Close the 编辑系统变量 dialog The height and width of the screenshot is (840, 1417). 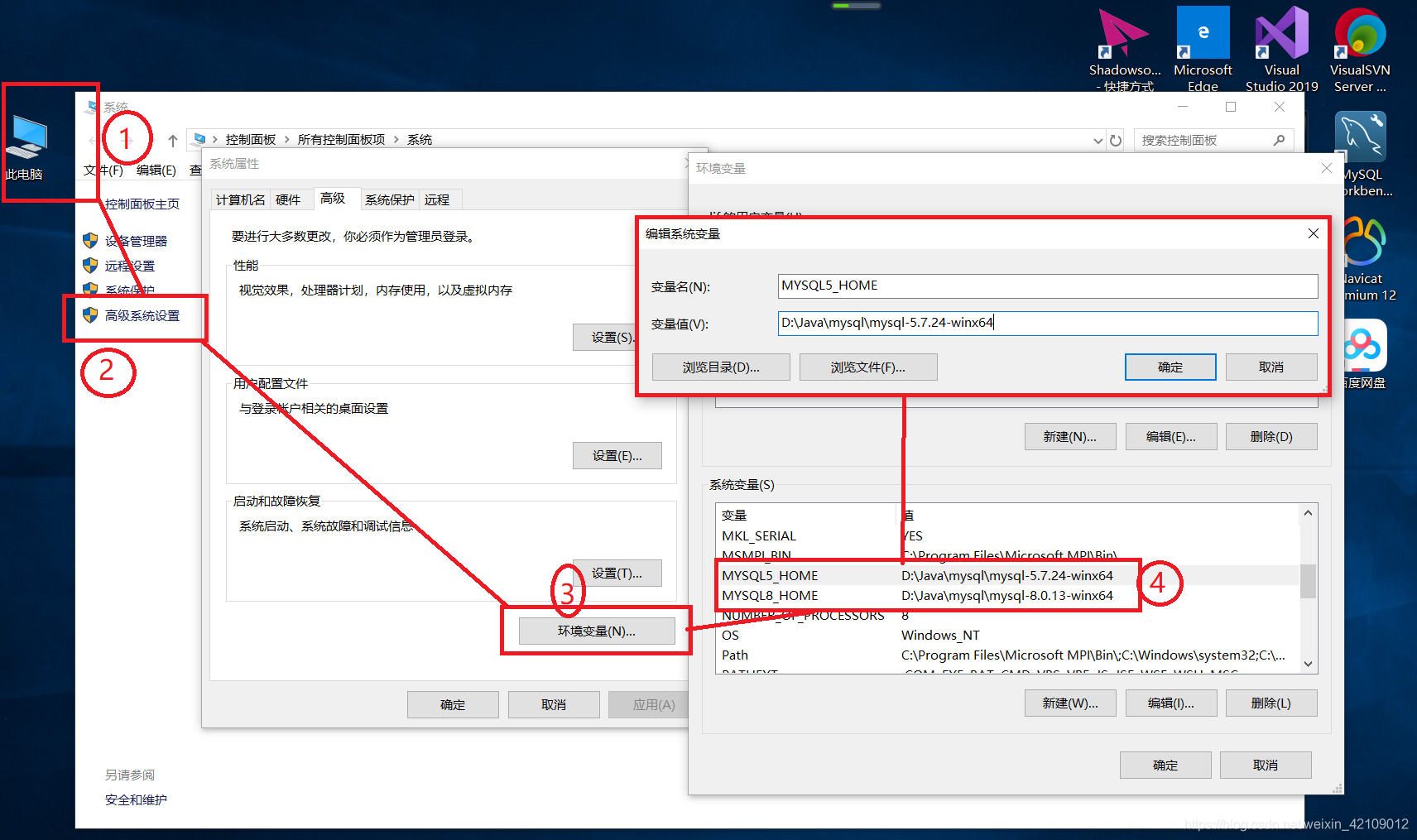point(1314,233)
